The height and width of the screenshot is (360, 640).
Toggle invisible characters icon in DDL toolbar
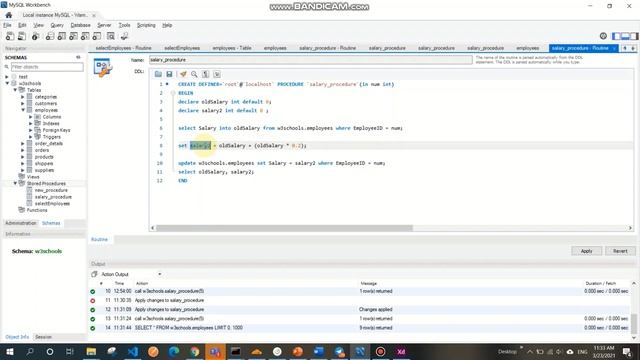click(206, 74)
